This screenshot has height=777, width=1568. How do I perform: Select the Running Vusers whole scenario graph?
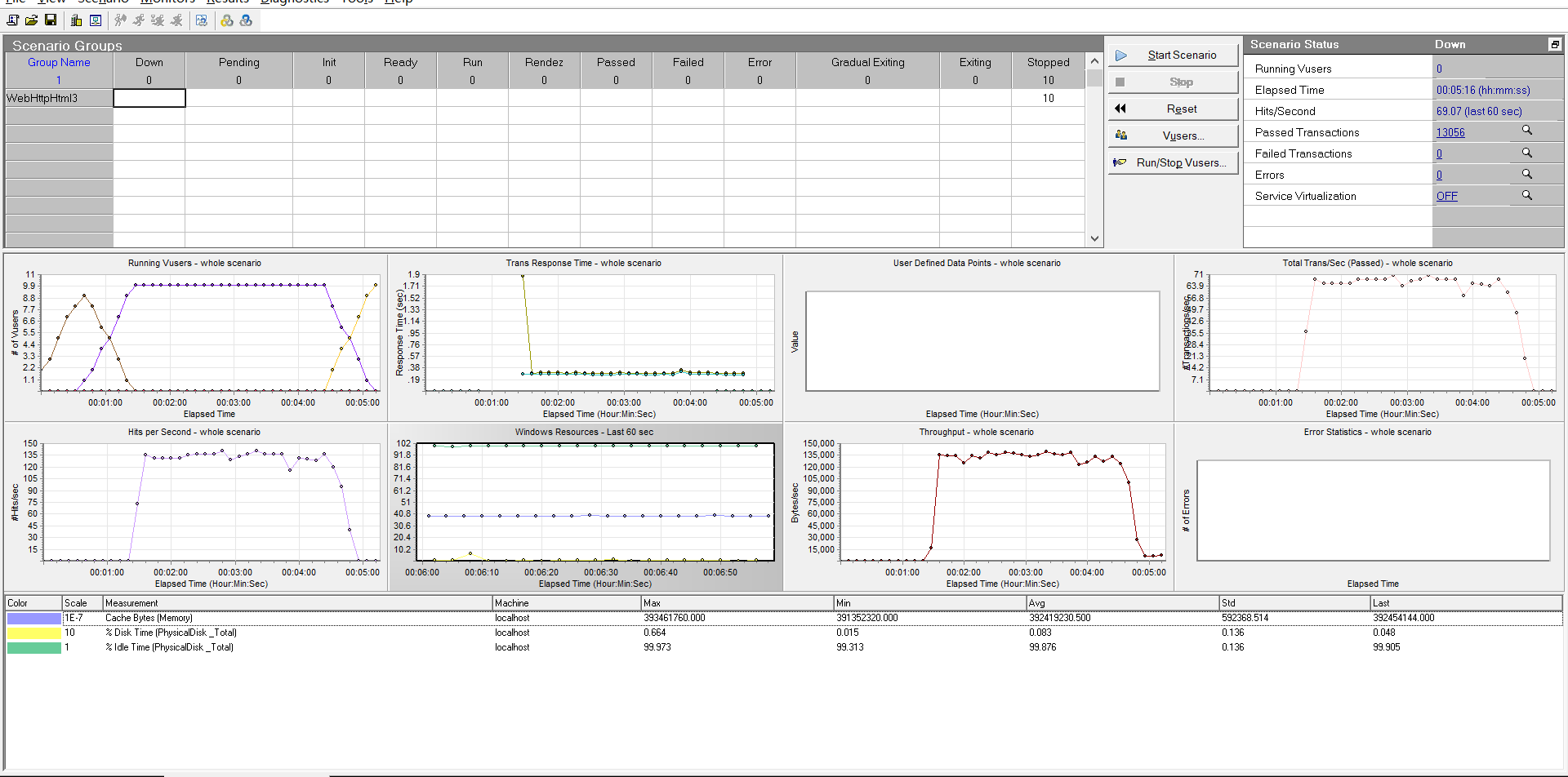click(x=195, y=337)
